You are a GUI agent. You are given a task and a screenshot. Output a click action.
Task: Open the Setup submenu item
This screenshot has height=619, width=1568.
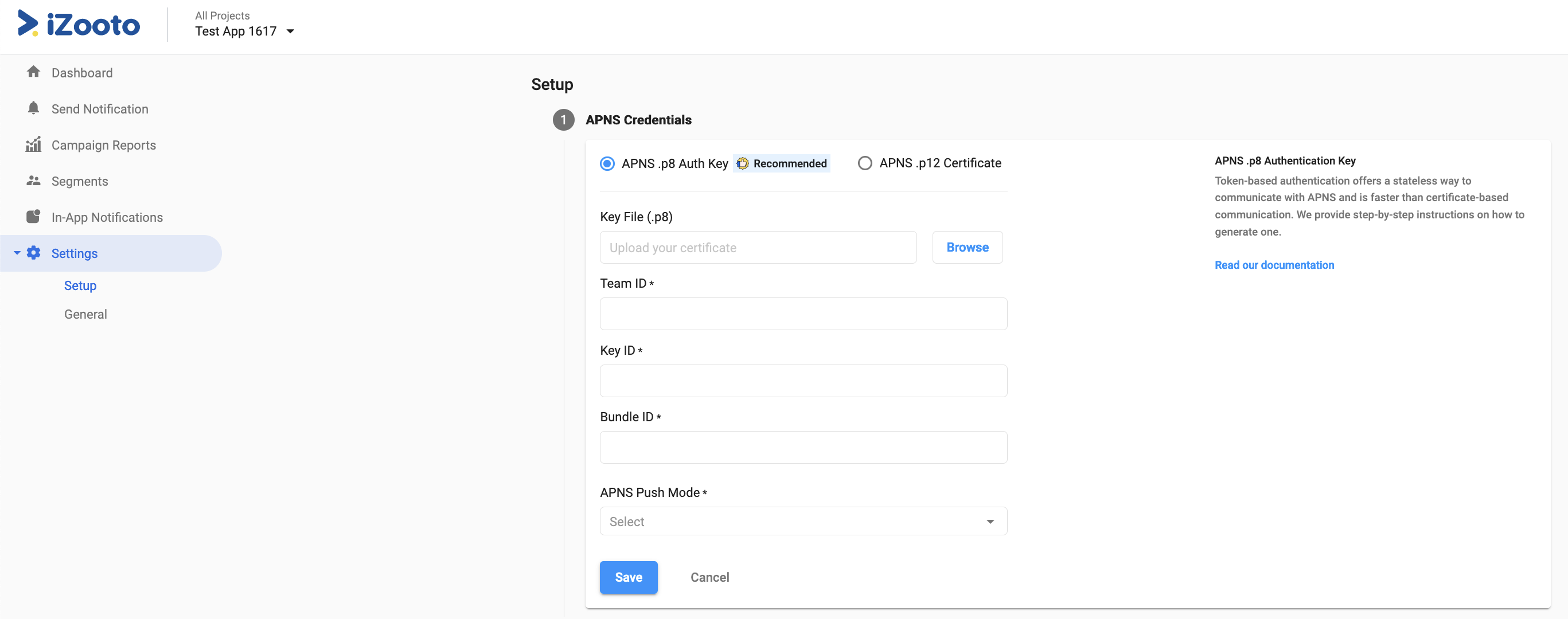[x=80, y=285]
